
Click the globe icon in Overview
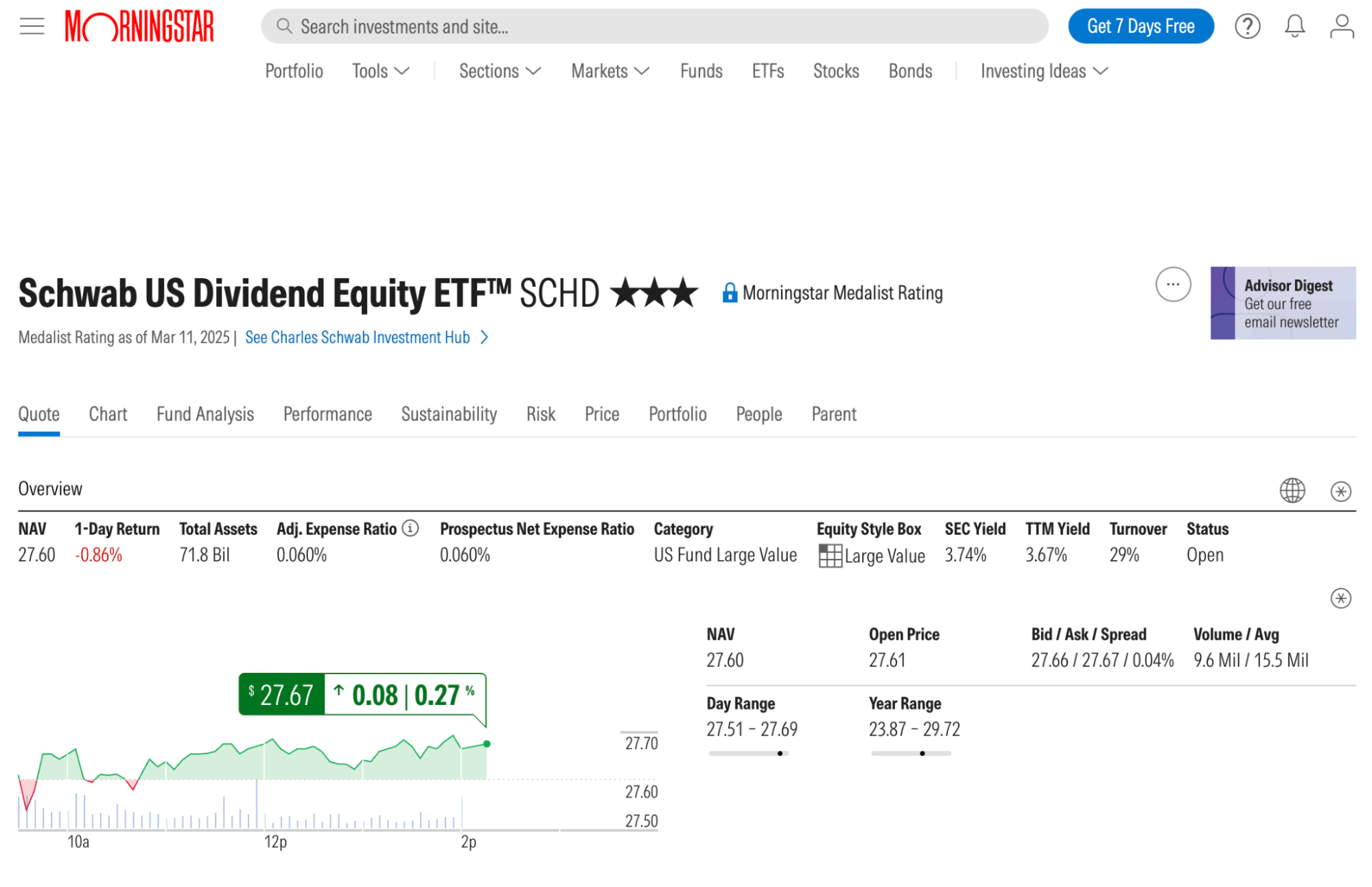pyautogui.click(x=1292, y=490)
